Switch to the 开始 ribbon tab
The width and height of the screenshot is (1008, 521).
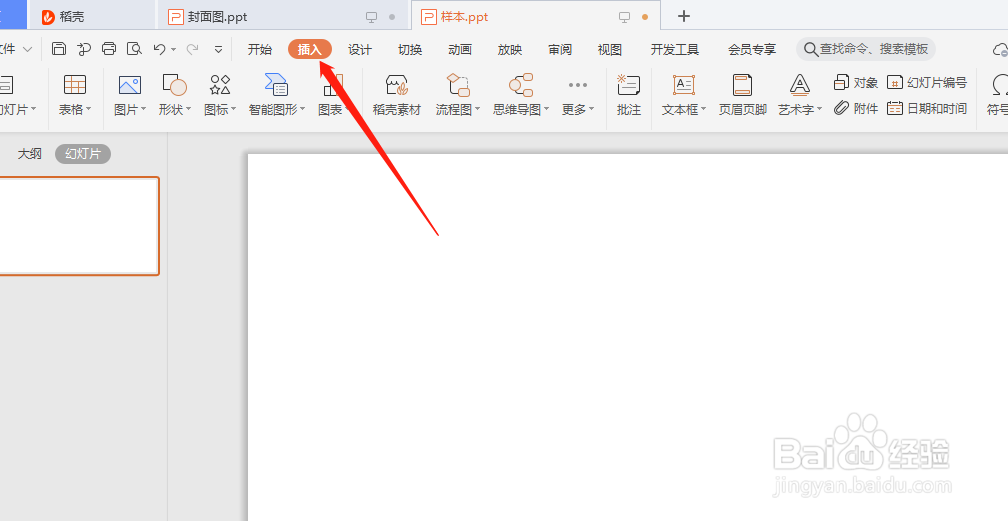[260, 50]
